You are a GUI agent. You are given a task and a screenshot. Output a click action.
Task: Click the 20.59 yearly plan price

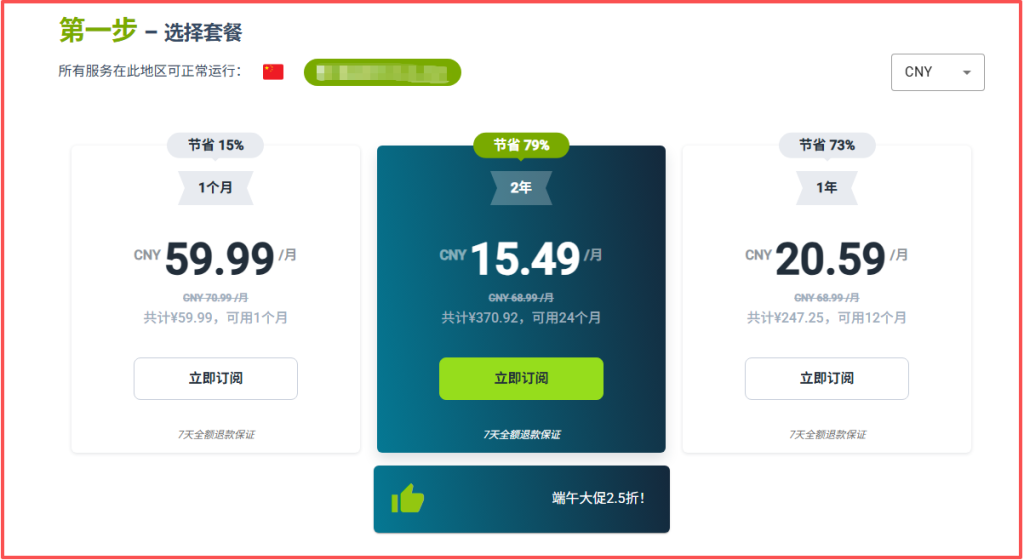pyautogui.click(x=831, y=258)
